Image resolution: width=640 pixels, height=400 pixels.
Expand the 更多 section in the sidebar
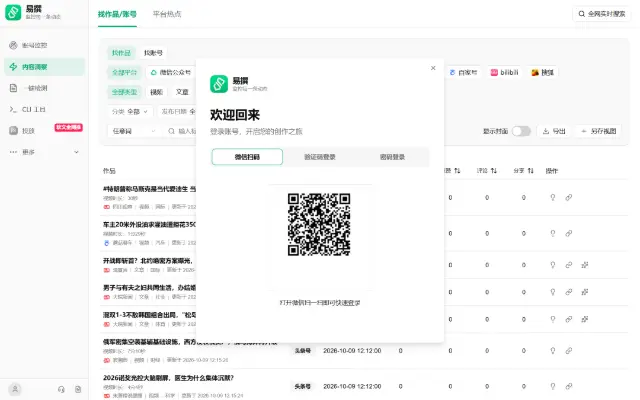point(44,152)
